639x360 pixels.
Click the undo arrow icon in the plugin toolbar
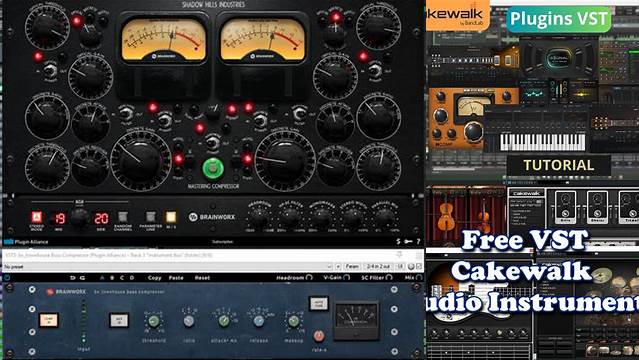pos(73,278)
